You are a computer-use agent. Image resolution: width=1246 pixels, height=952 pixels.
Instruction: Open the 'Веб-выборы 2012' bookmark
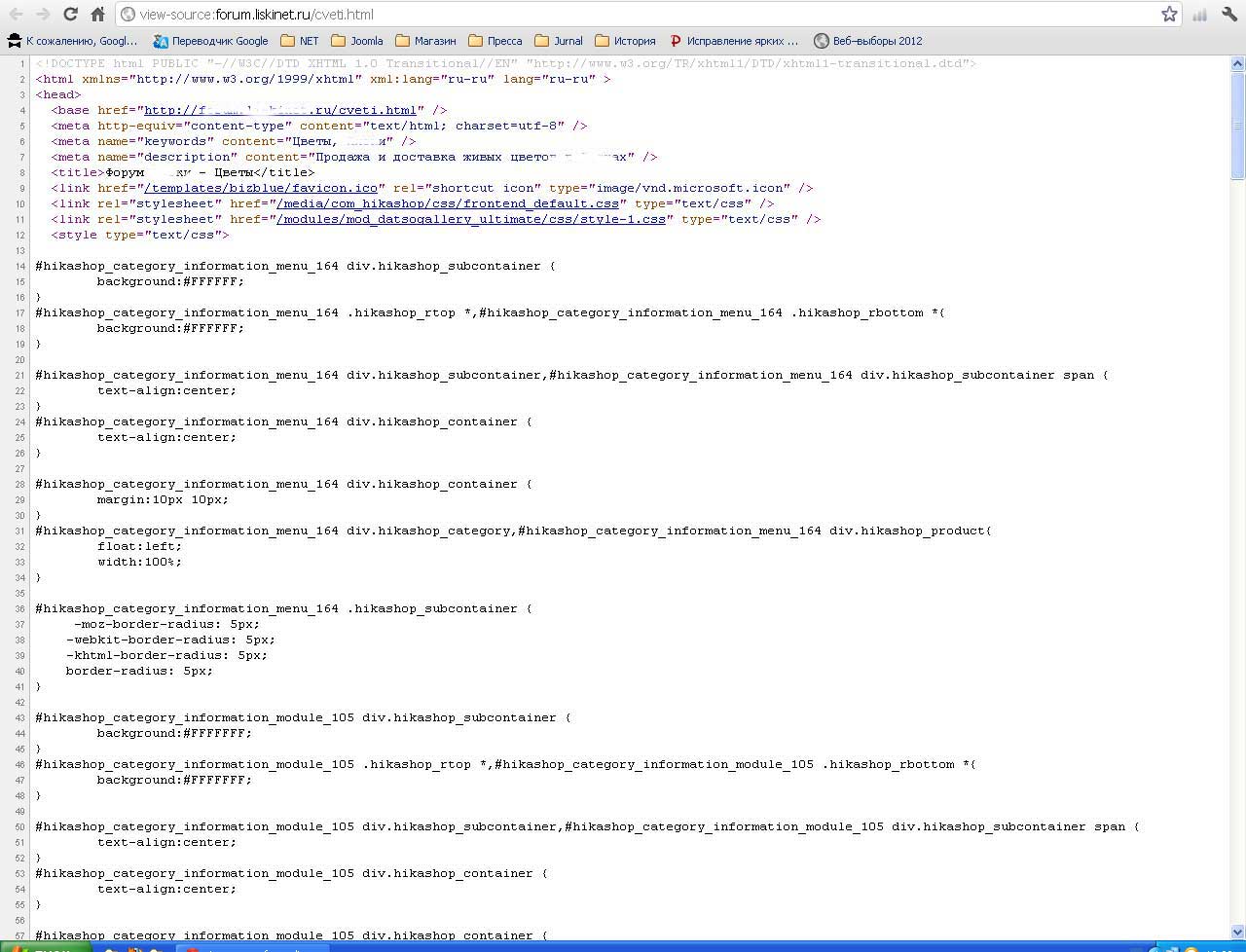pos(868,41)
